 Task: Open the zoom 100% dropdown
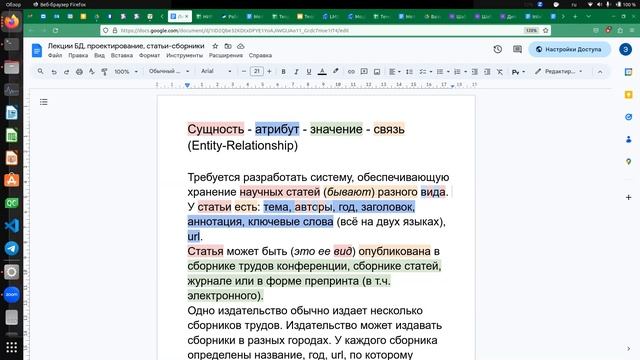point(126,71)
